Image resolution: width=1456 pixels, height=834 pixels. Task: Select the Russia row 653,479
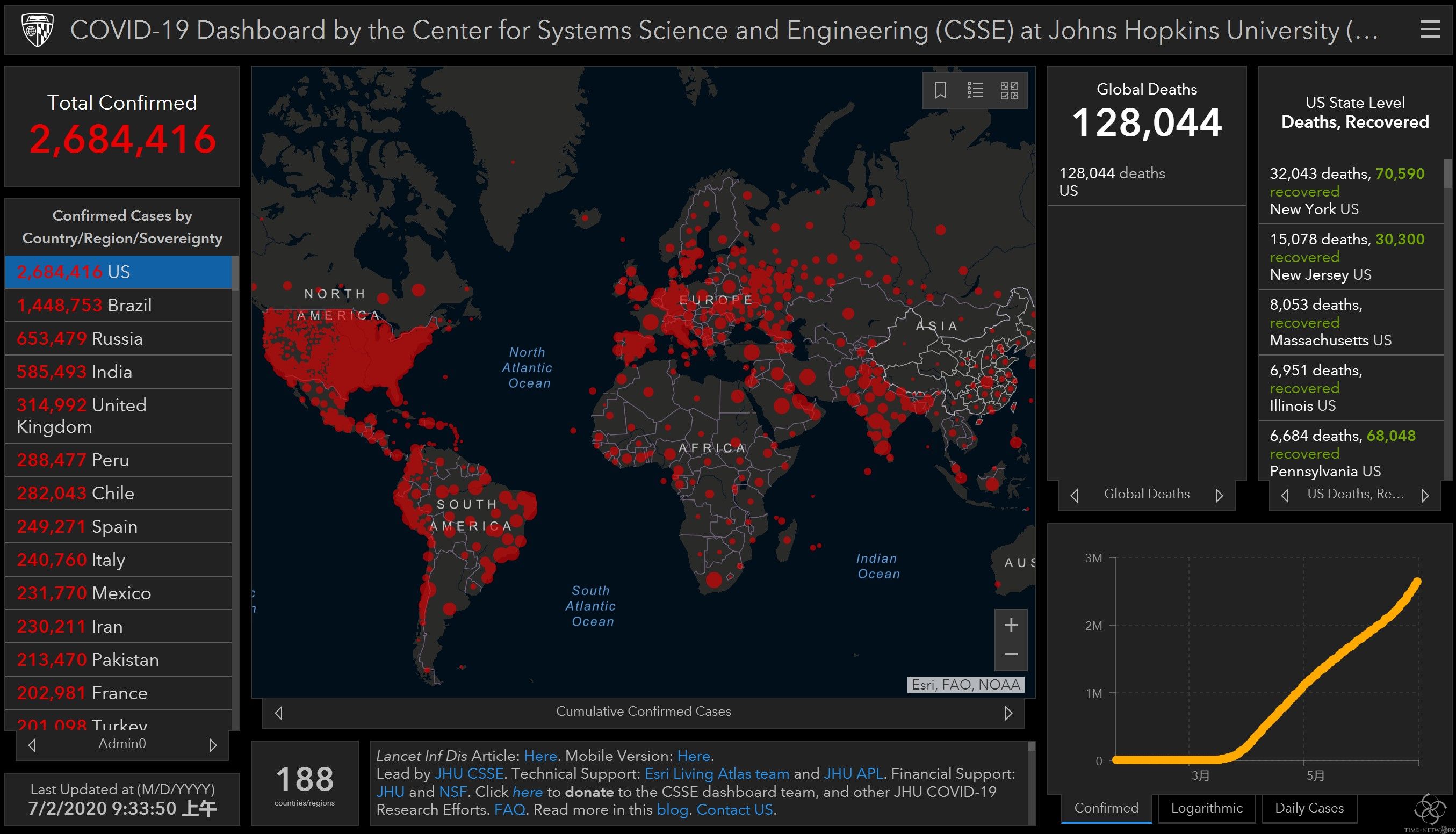tap(118, 338)
